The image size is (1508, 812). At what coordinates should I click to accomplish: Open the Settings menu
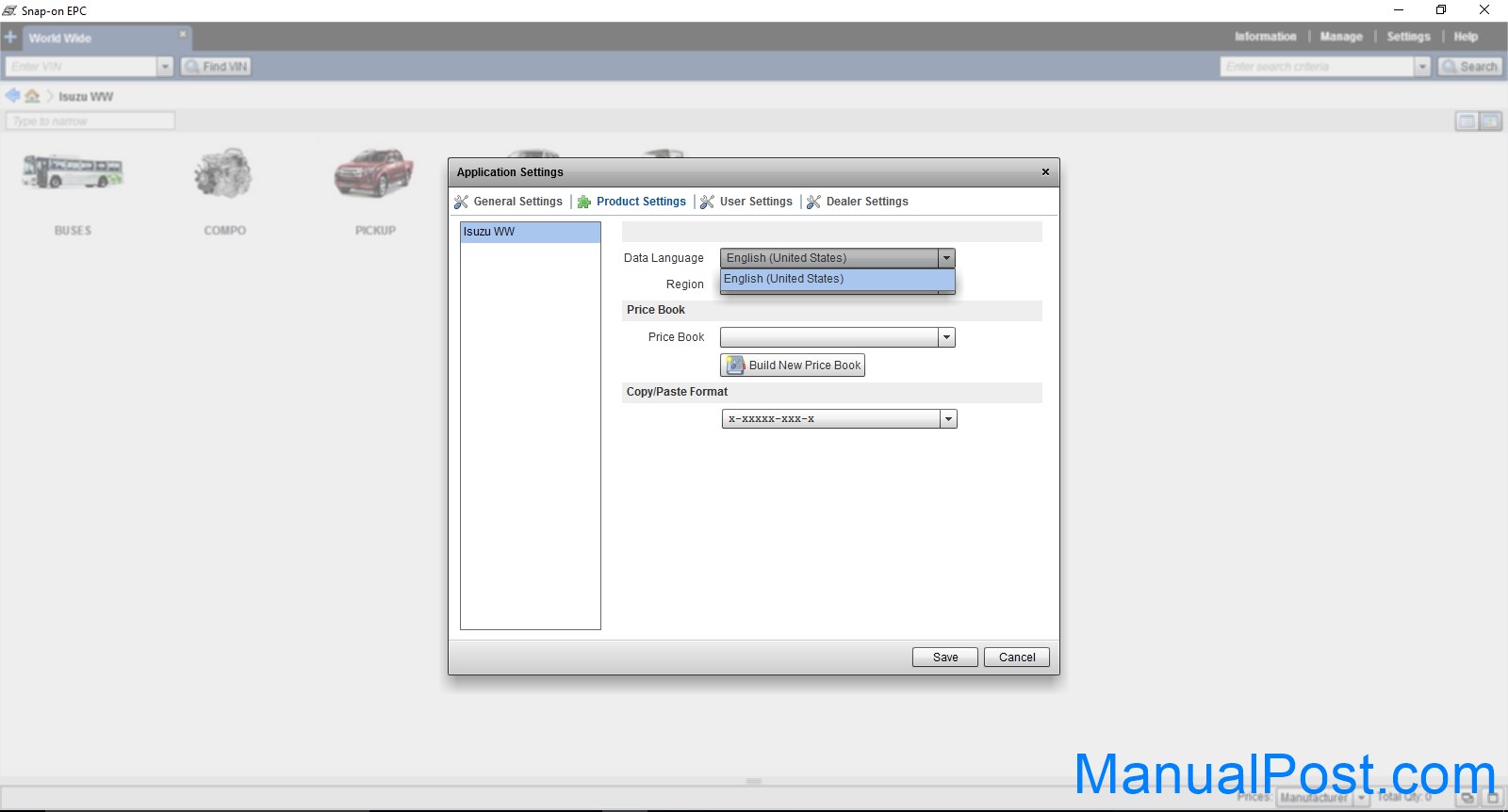[x=1408, y=37]
